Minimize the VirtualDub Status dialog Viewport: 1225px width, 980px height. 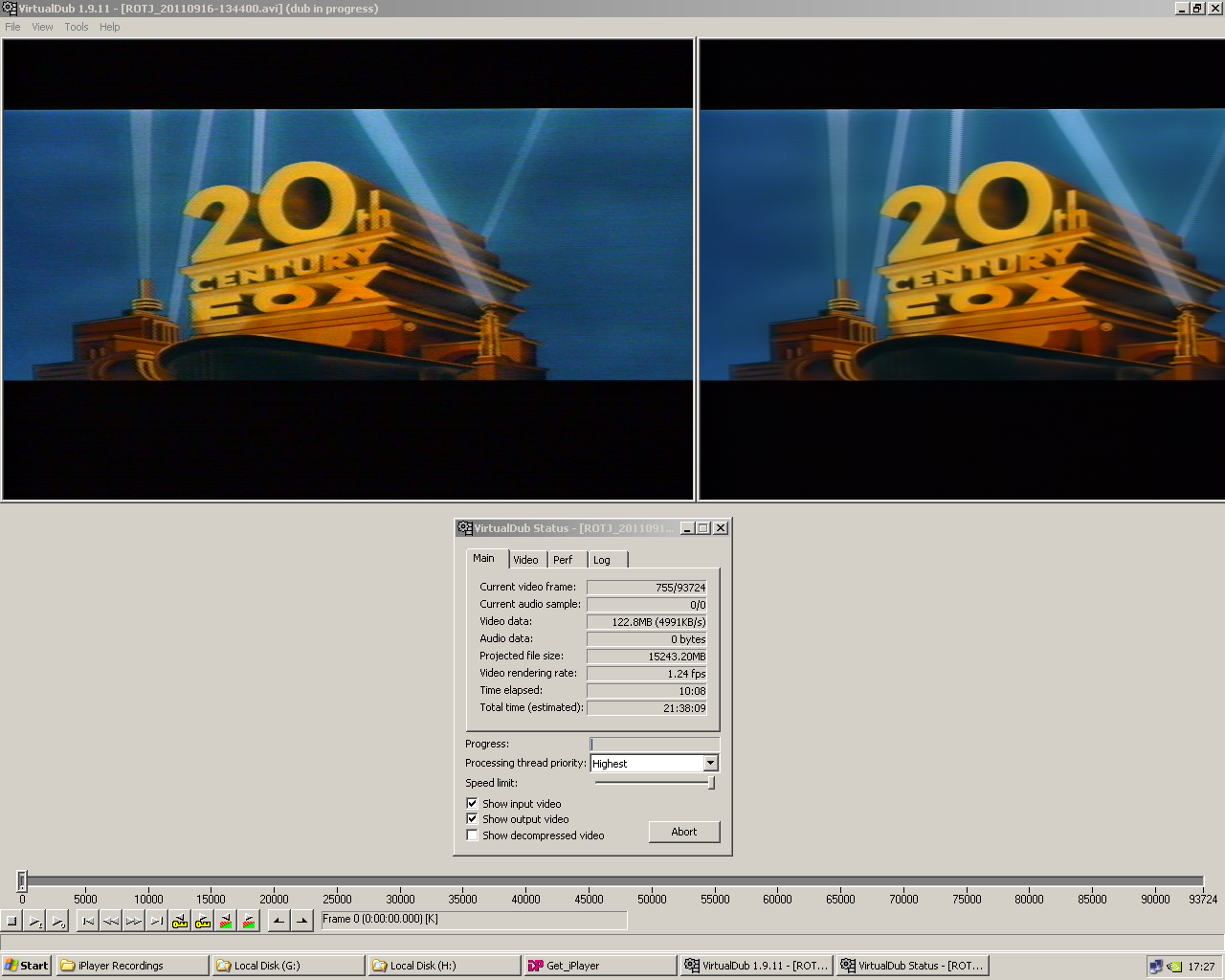point(688,528)
